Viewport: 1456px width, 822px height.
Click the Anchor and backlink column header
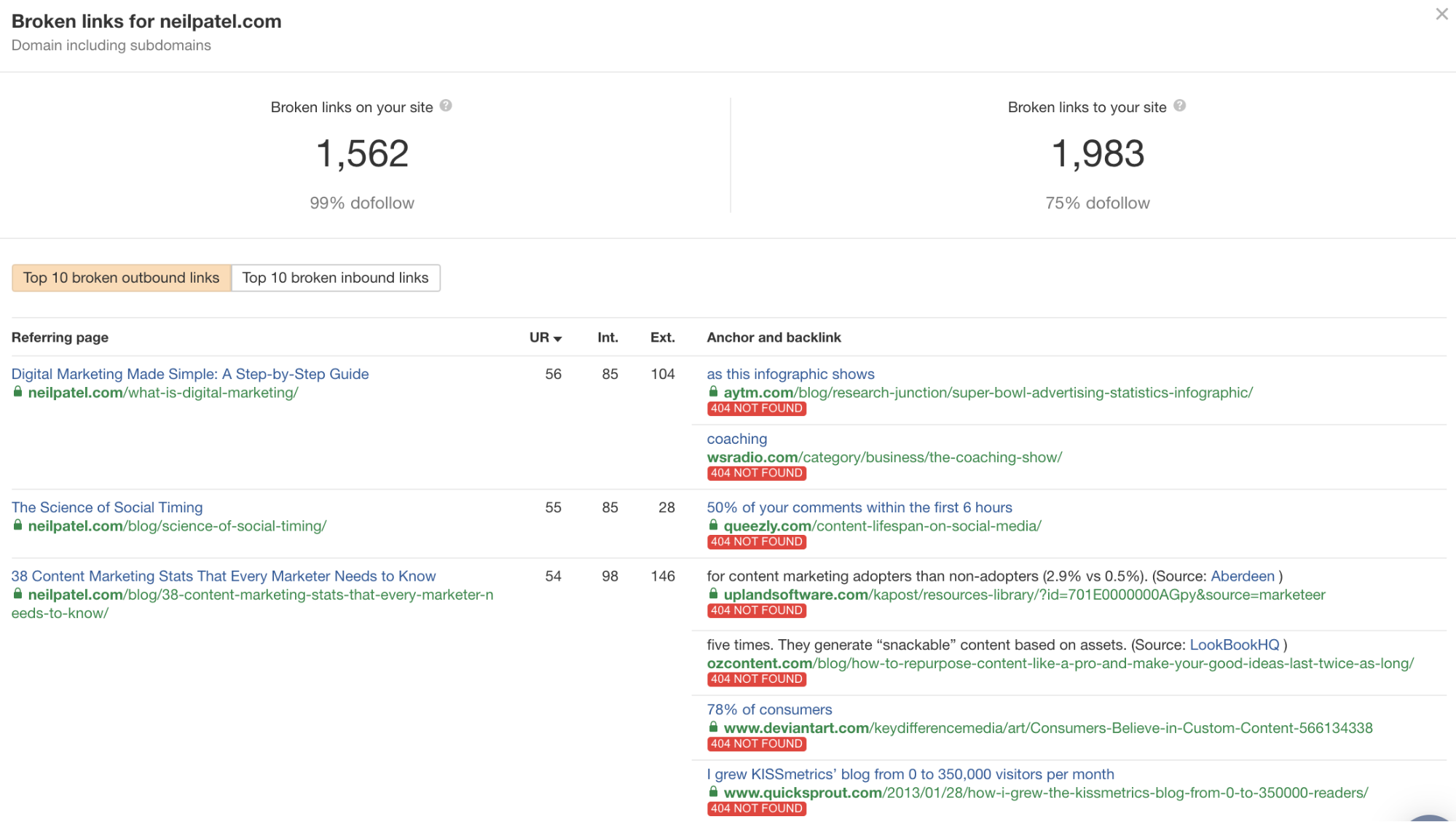tap(774, 337)
